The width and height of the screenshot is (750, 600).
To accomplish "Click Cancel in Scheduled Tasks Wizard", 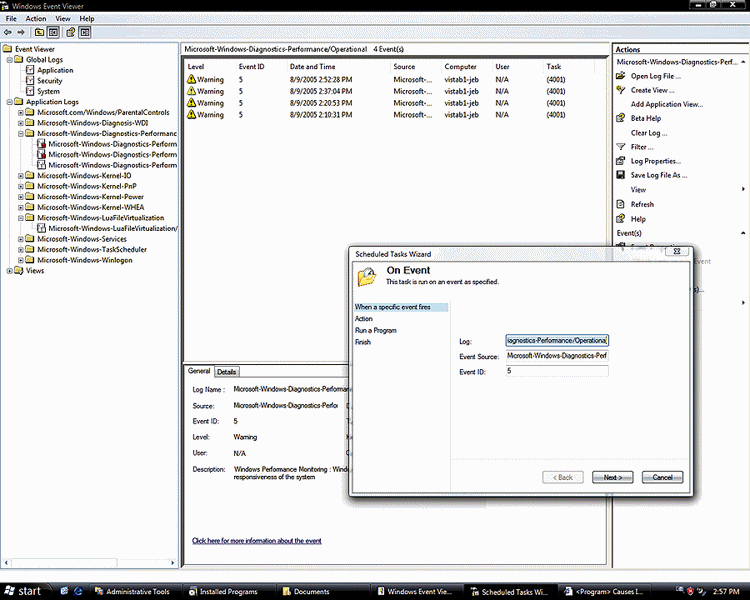I will pos(662,477).
